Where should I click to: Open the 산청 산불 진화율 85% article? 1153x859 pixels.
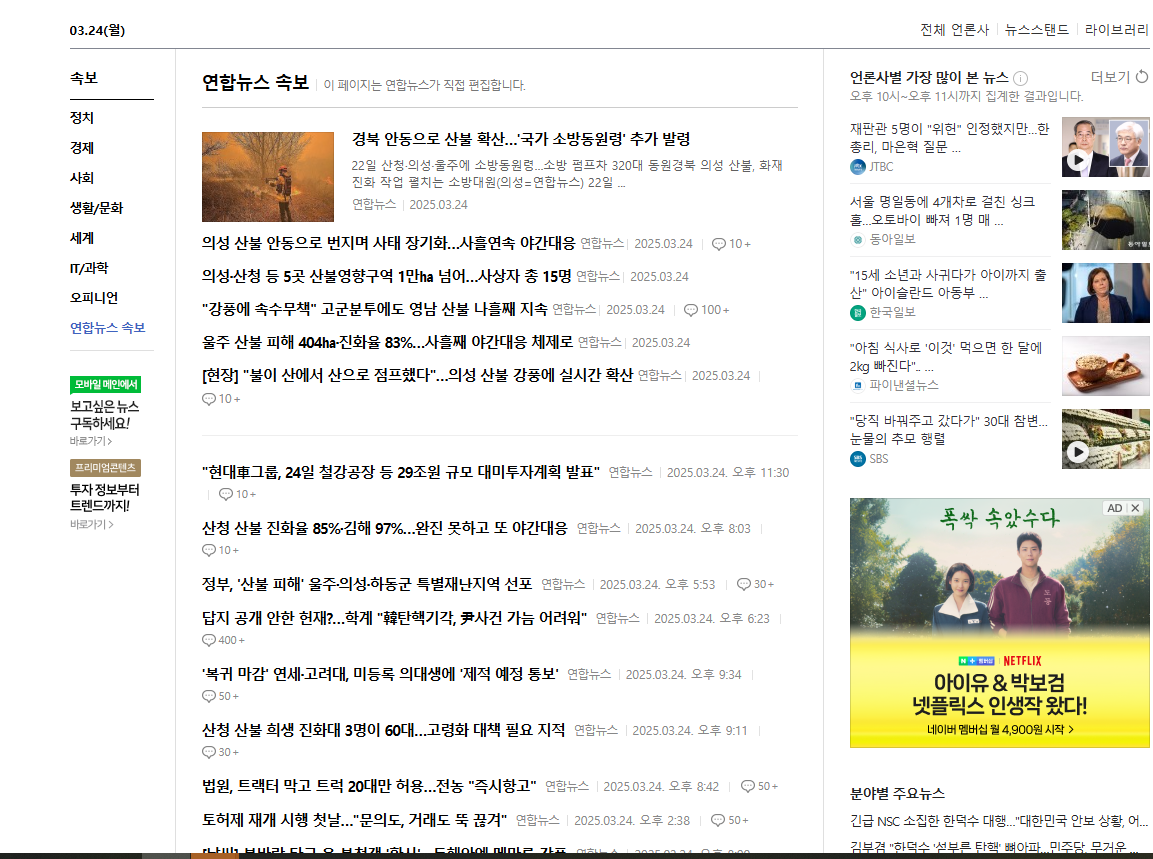click(x=385, y=528)
